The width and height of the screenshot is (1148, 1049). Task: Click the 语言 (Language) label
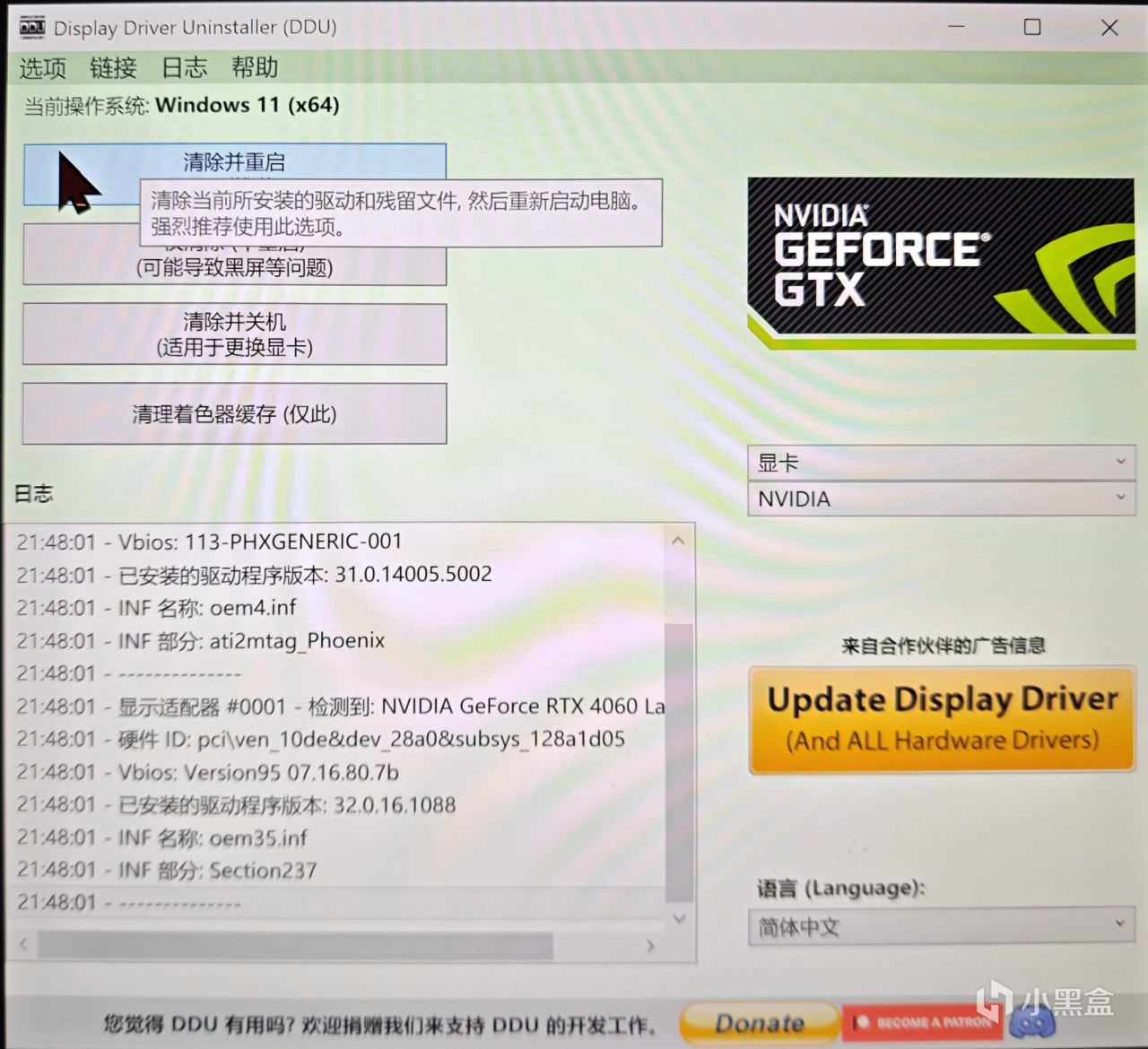(840, 889)
